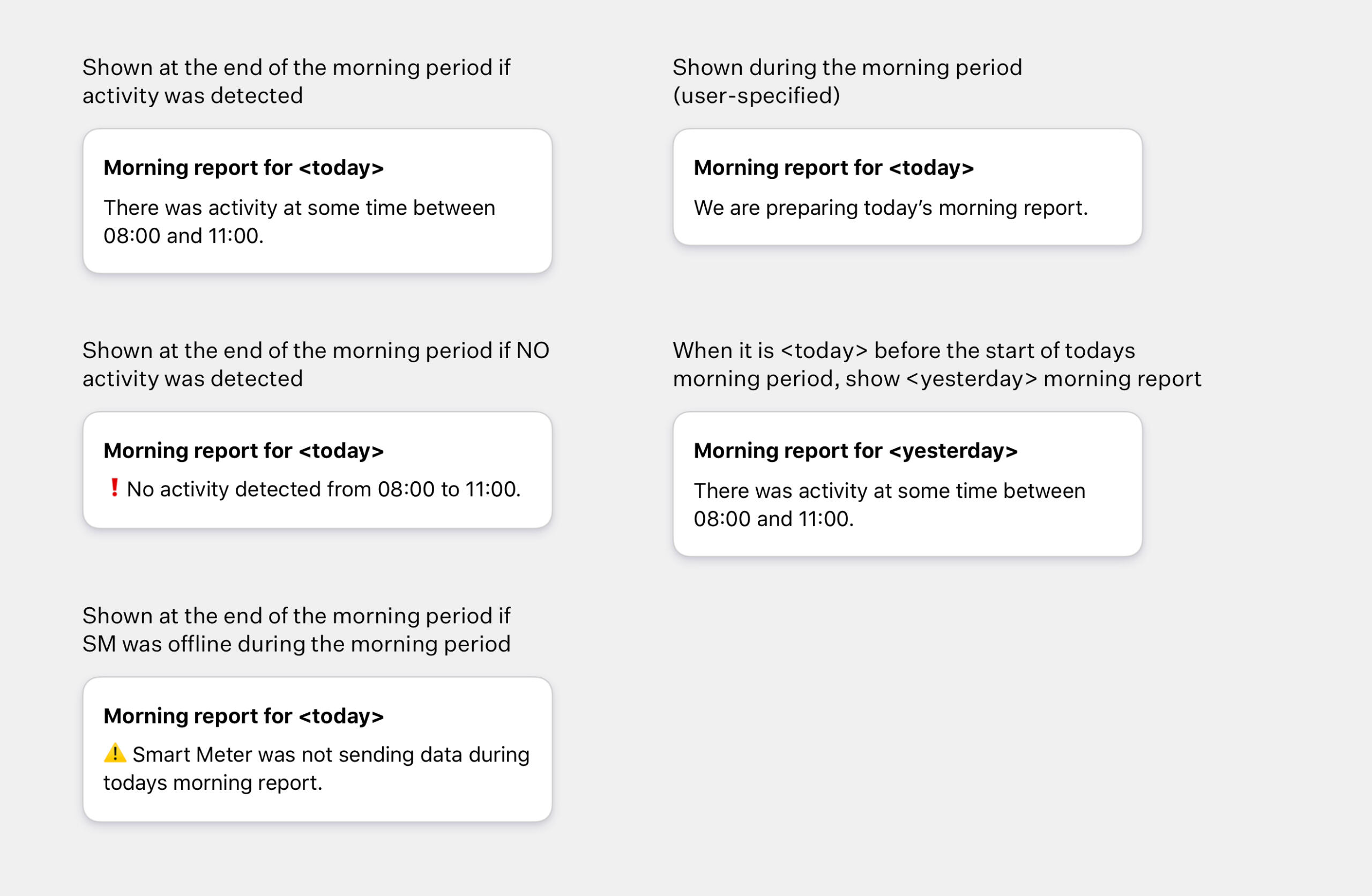1372x896 pixels.
Task: Select the 'Shown during the morning period (user-specified)' caption
Action: click(847, 81)
